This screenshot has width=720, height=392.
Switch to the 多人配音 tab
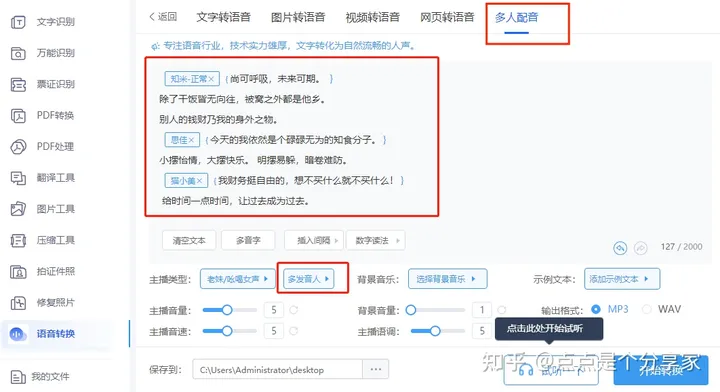click(x=517, y=17)
